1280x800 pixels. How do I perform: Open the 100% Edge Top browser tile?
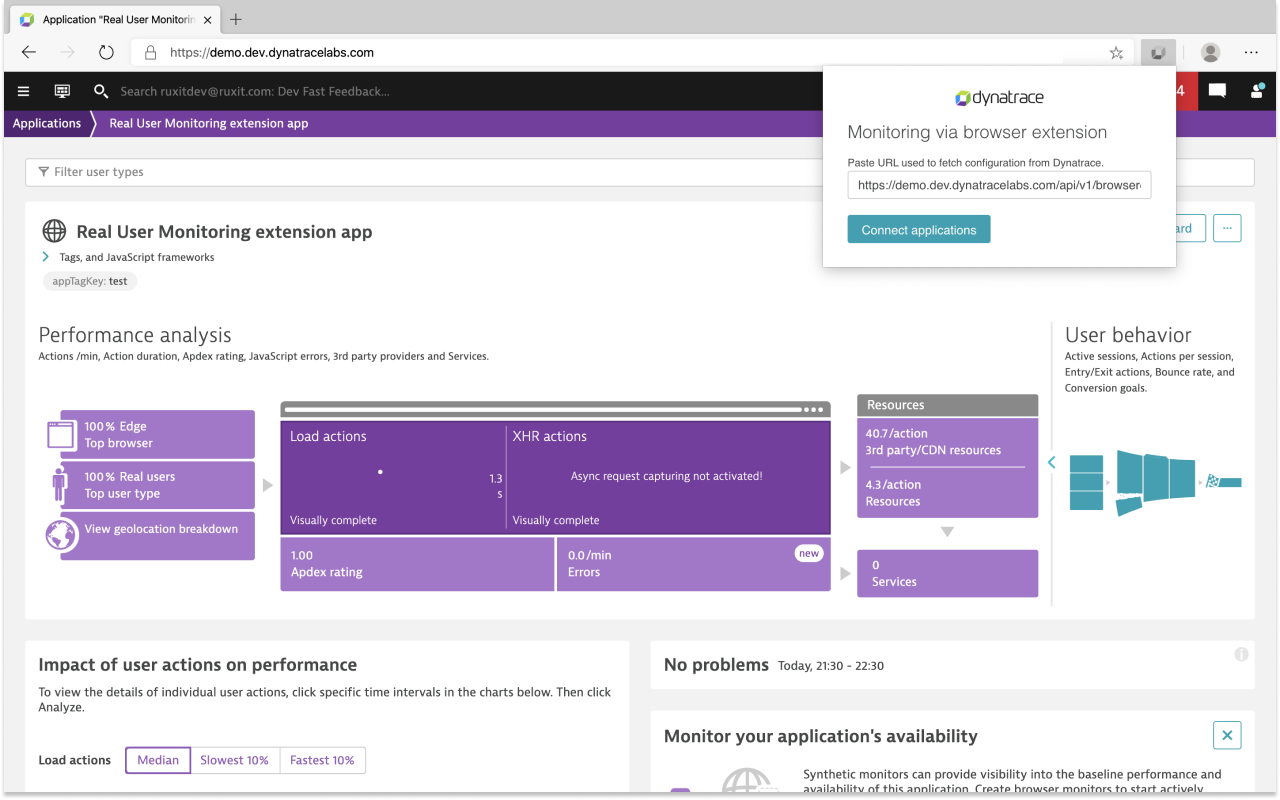[x=157, y=434]
